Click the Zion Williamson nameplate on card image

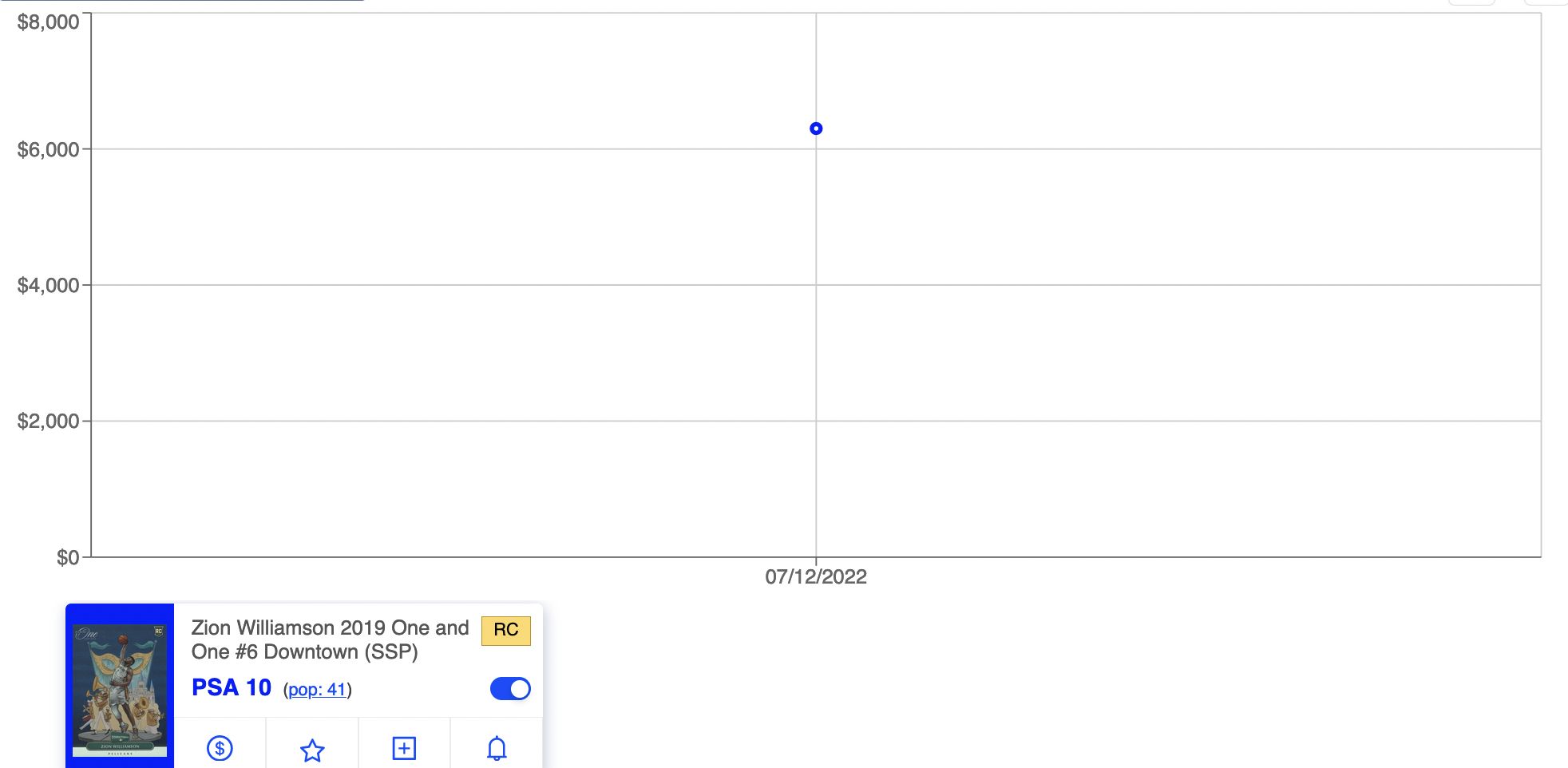click(x=120, y=746)
